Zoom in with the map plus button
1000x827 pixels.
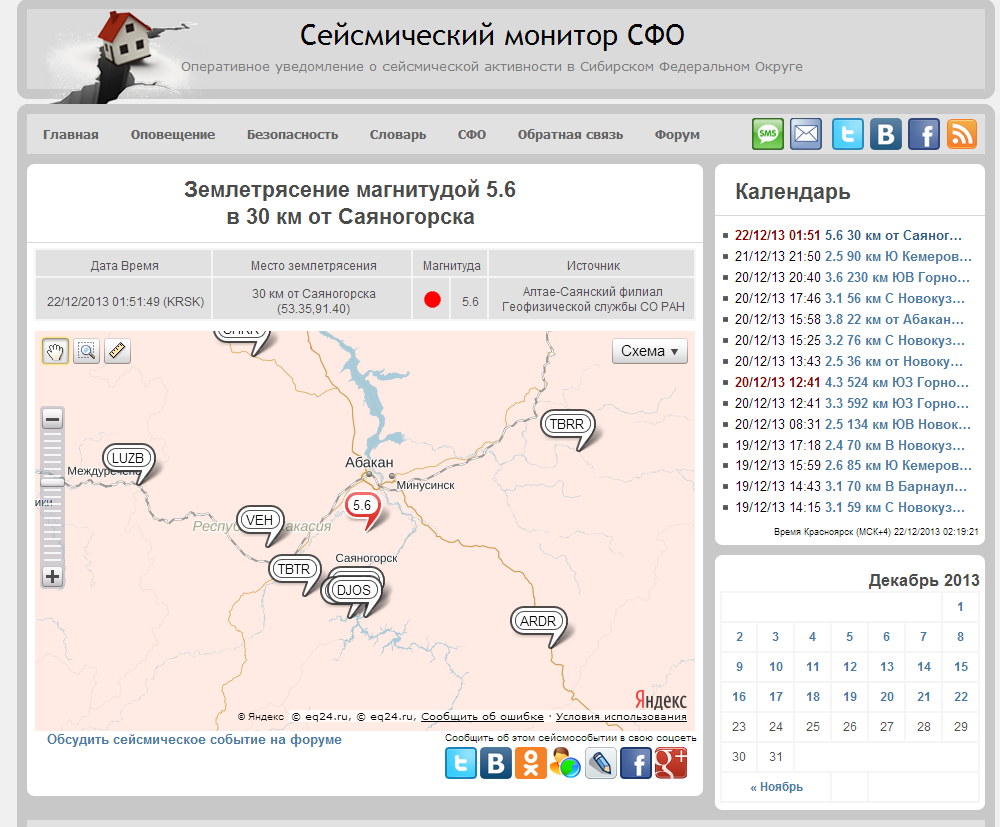coord(53,576)
